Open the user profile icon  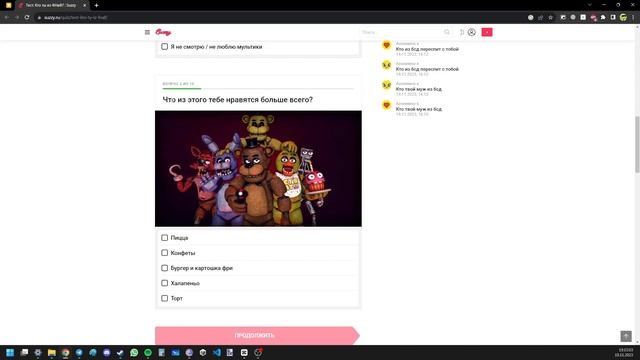[x=471, y=32]
